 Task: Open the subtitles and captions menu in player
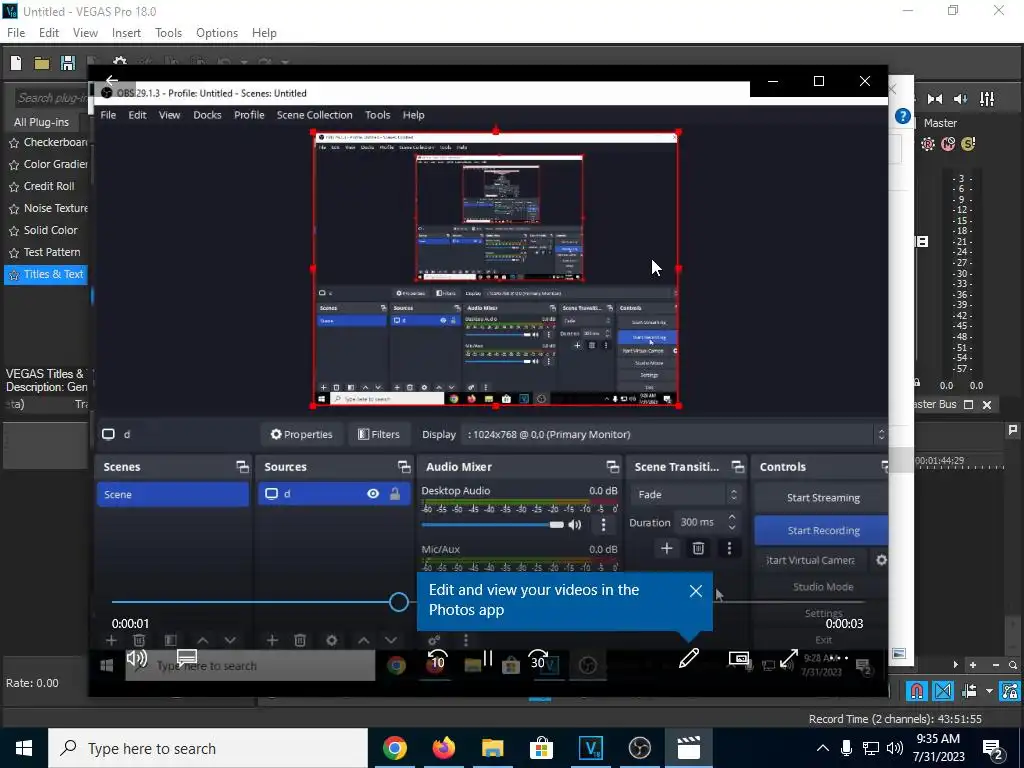pos(187,658)
